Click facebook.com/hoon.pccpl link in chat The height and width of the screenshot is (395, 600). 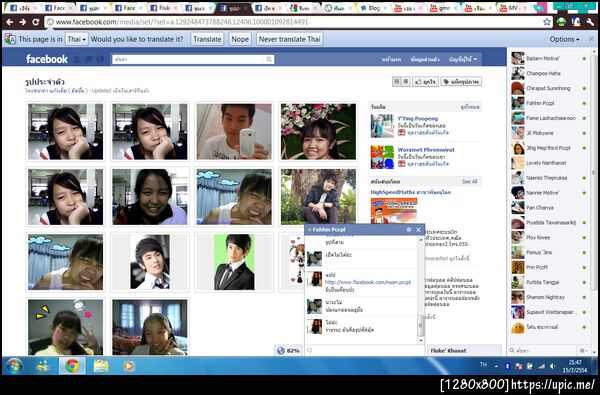(x=368, y=282)
